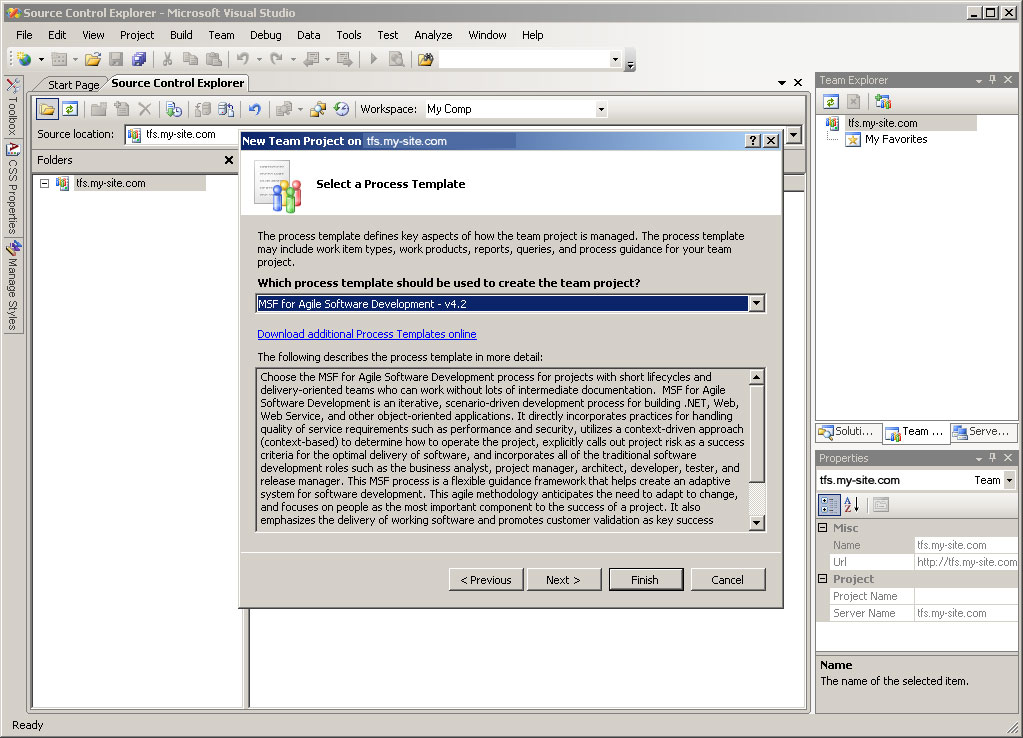Click the description scrollbar down arrow

point(756,522)
